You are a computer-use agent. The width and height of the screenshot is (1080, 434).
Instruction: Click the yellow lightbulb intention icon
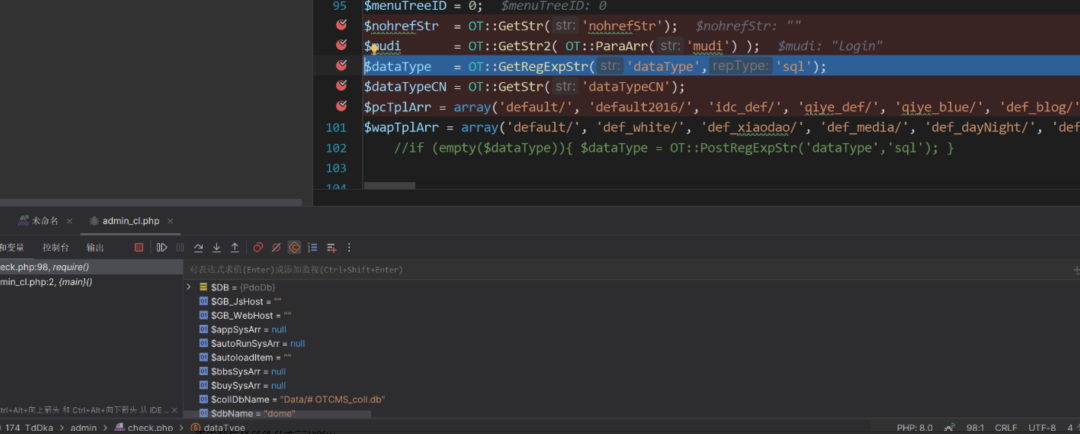pos(374,48)
